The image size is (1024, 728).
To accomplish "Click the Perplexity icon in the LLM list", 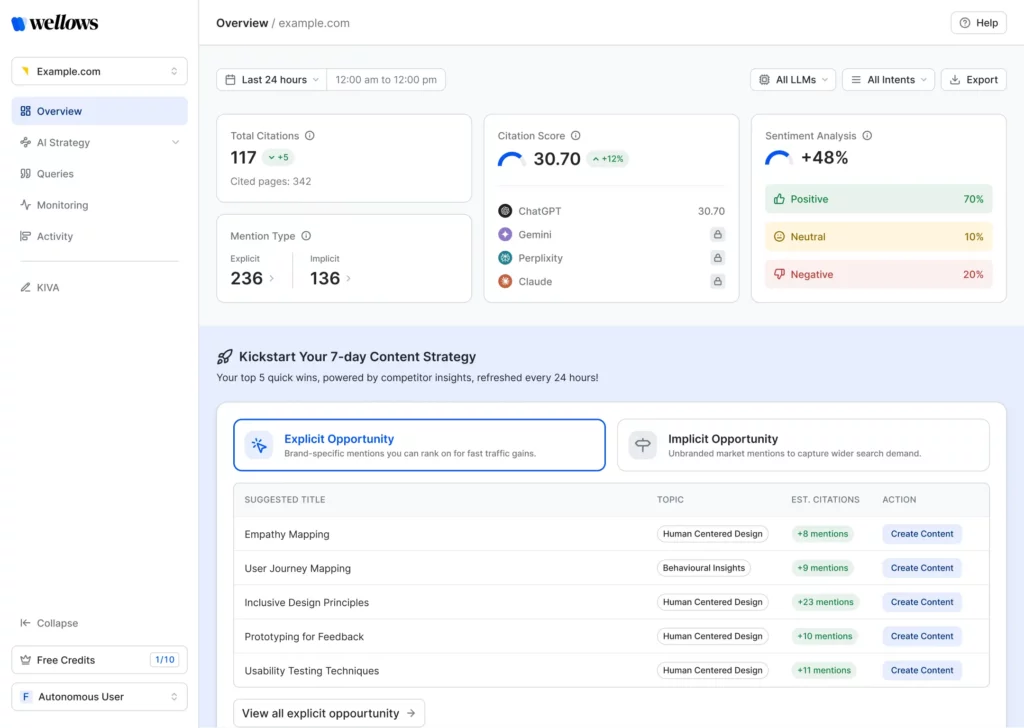I will (x=504, y=258).
